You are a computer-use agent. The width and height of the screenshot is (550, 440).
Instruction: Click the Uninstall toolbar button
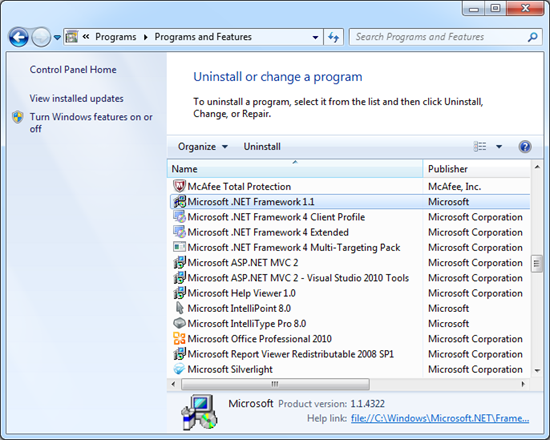[x=262, y=147]
